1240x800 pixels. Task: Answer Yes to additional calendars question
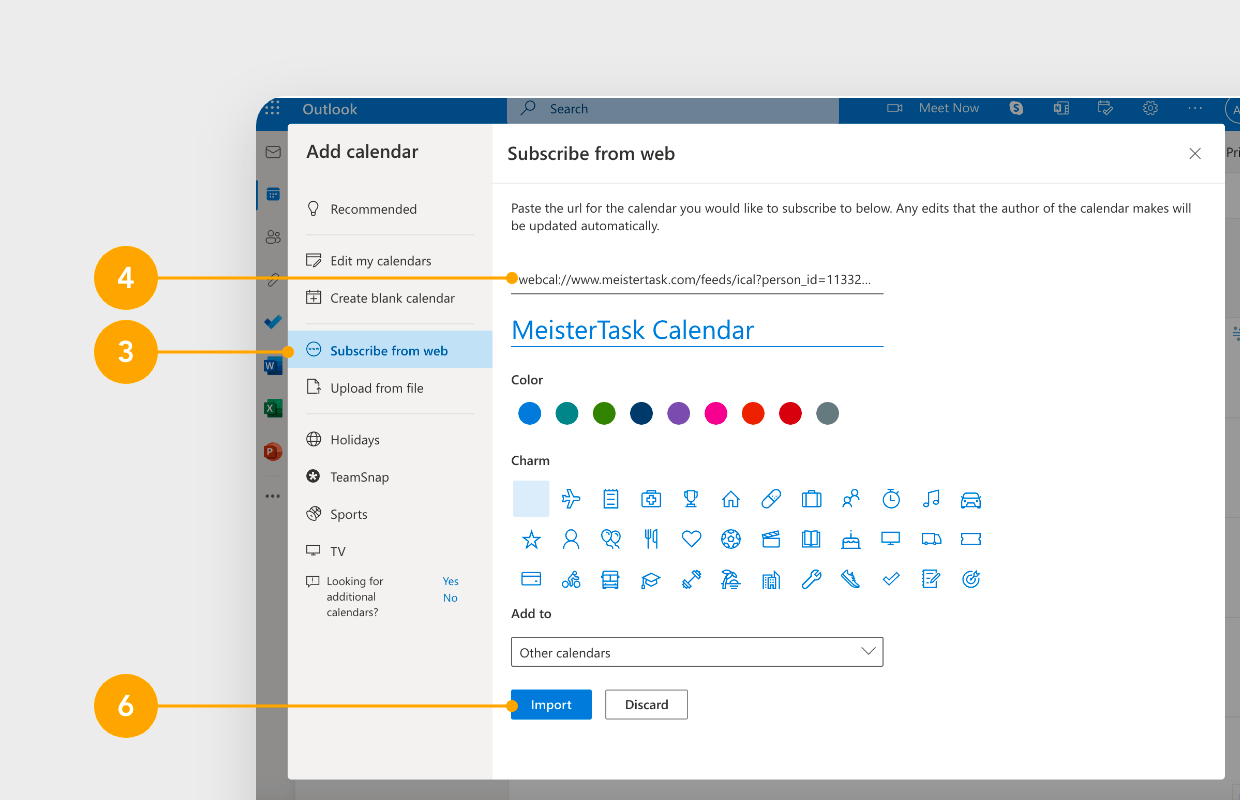(x=451, y=581)
